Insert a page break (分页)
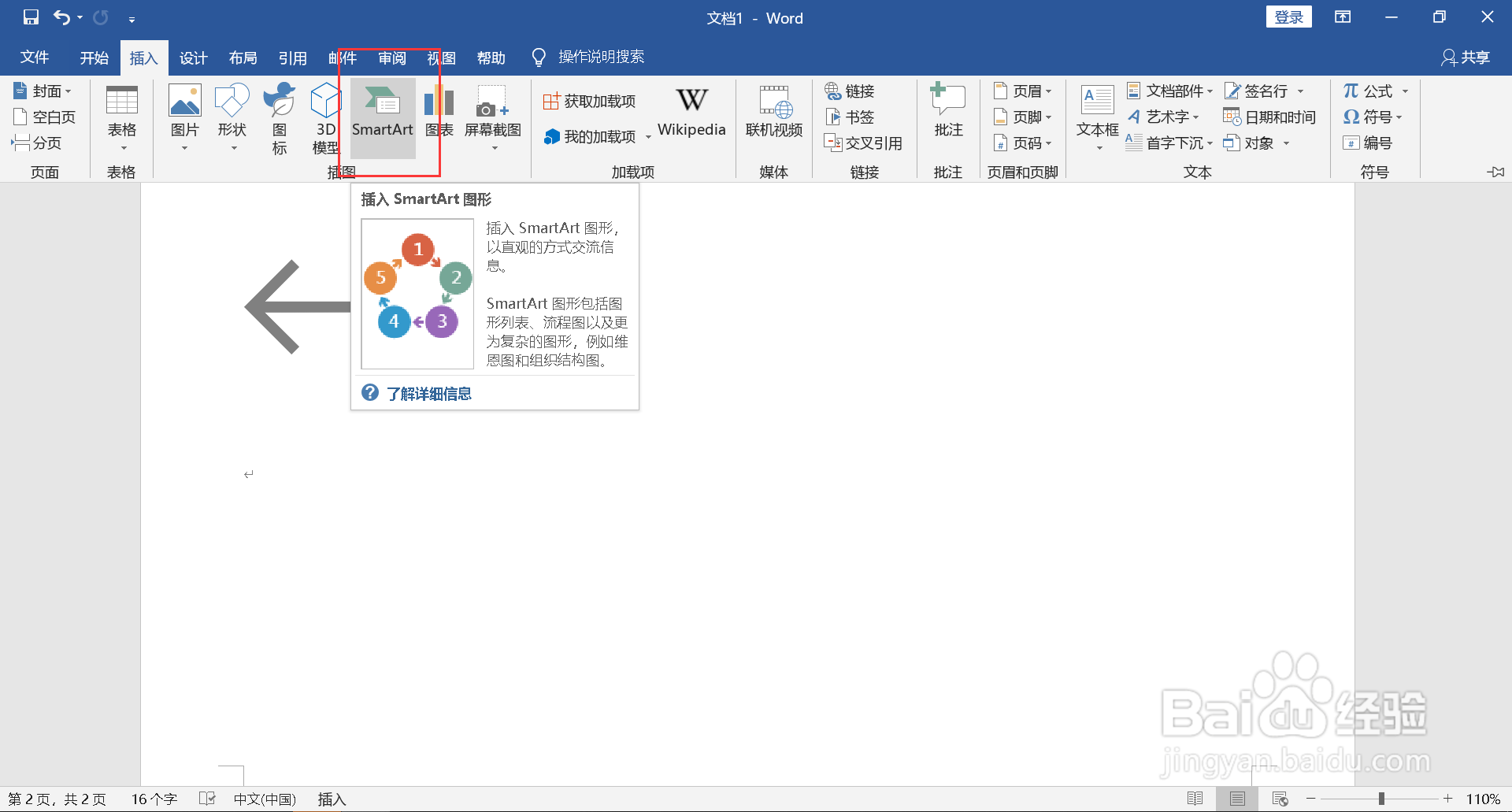 [x=37, y=143]
